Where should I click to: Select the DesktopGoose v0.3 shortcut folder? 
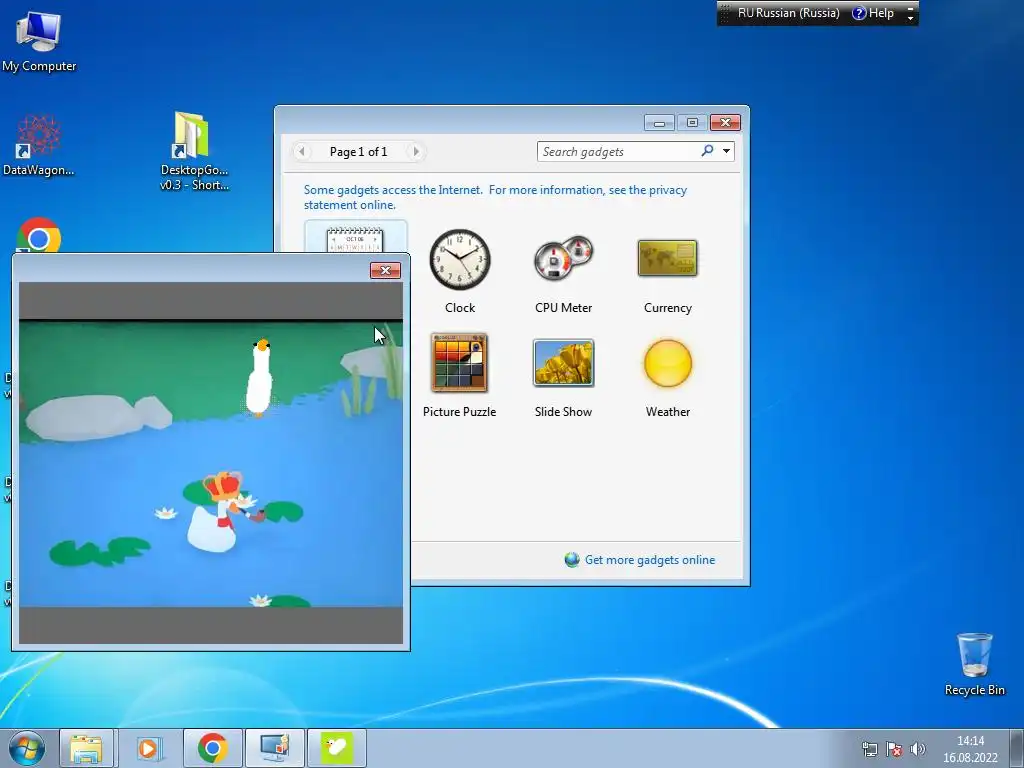tap(193, 151)
